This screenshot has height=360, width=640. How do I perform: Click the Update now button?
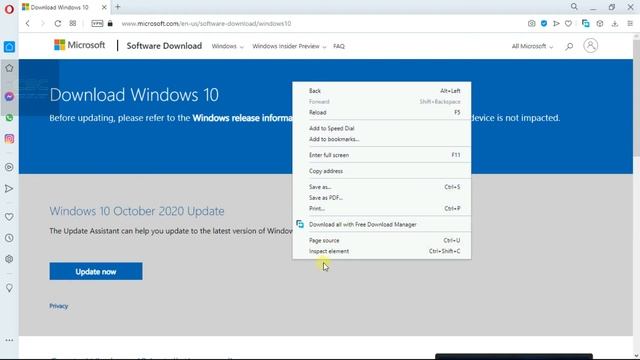[96, 271]
